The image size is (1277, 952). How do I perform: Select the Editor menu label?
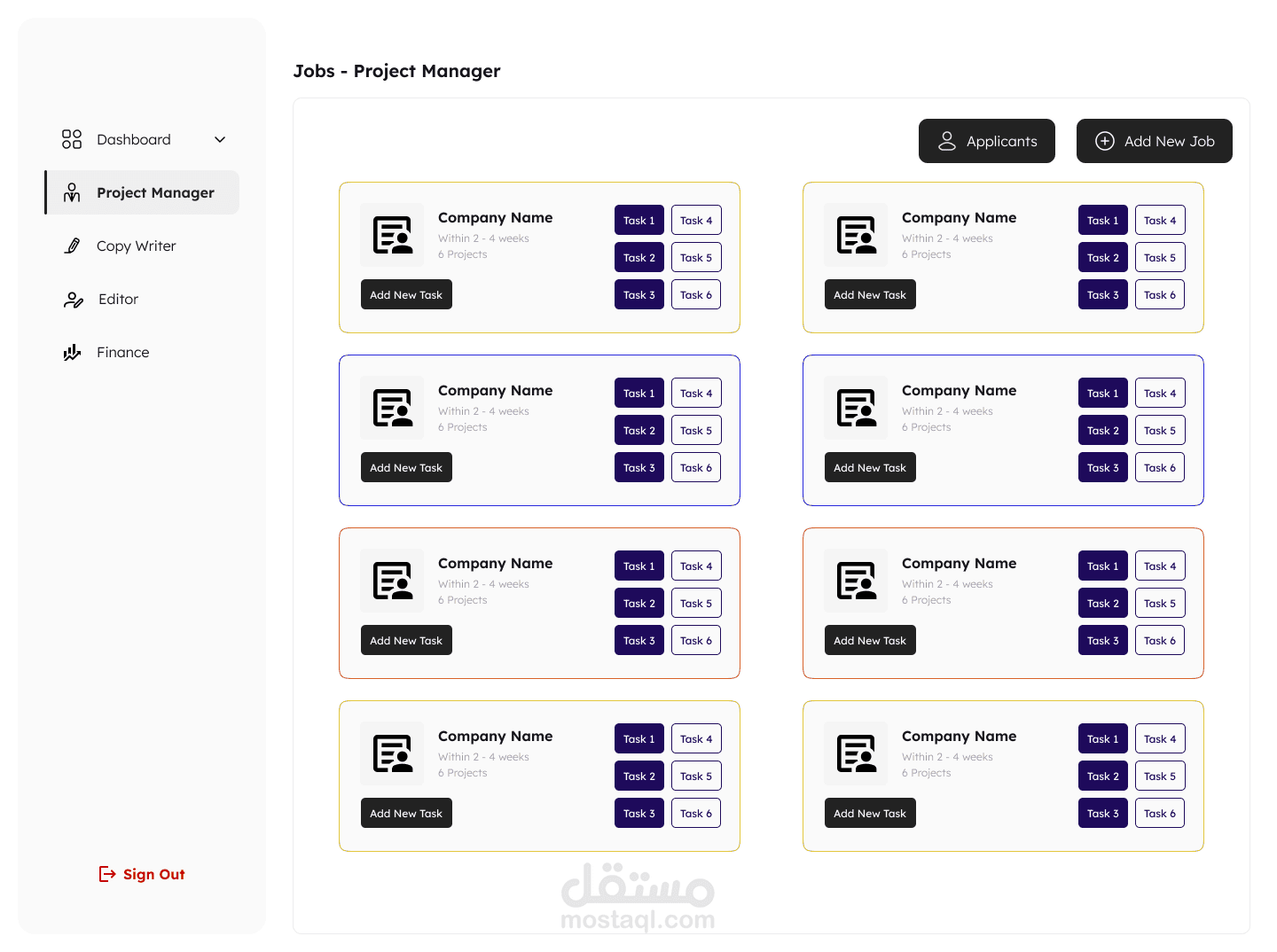(x=119, y=299)
